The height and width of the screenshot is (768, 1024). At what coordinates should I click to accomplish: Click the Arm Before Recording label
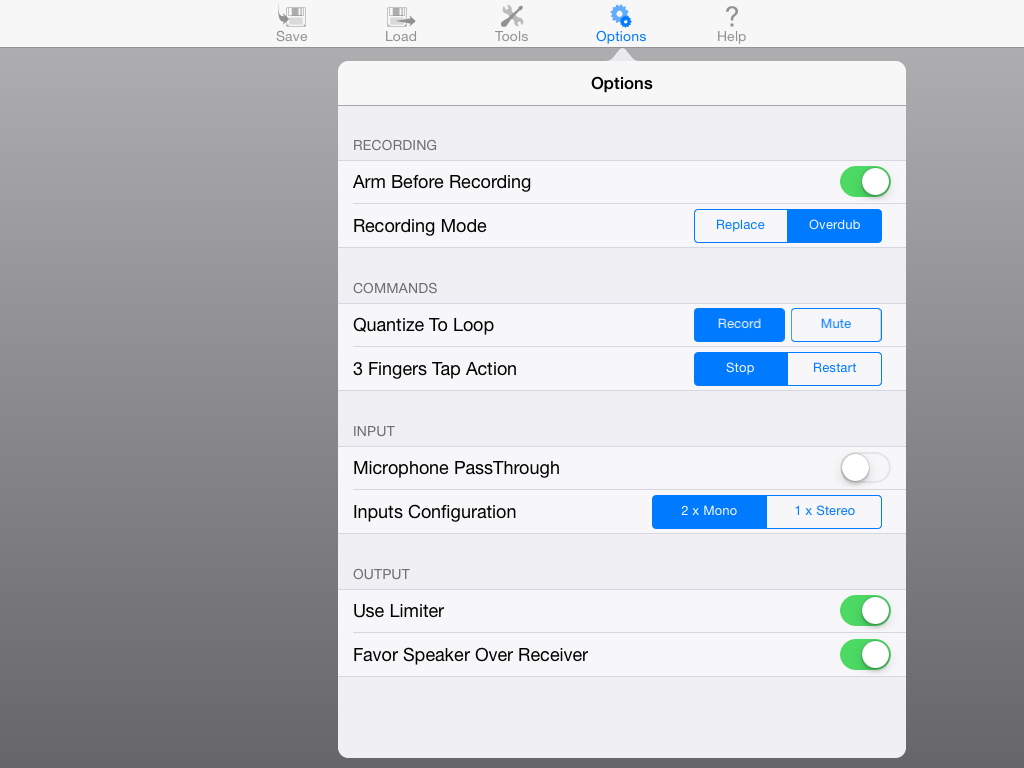[x=442, y=182]
